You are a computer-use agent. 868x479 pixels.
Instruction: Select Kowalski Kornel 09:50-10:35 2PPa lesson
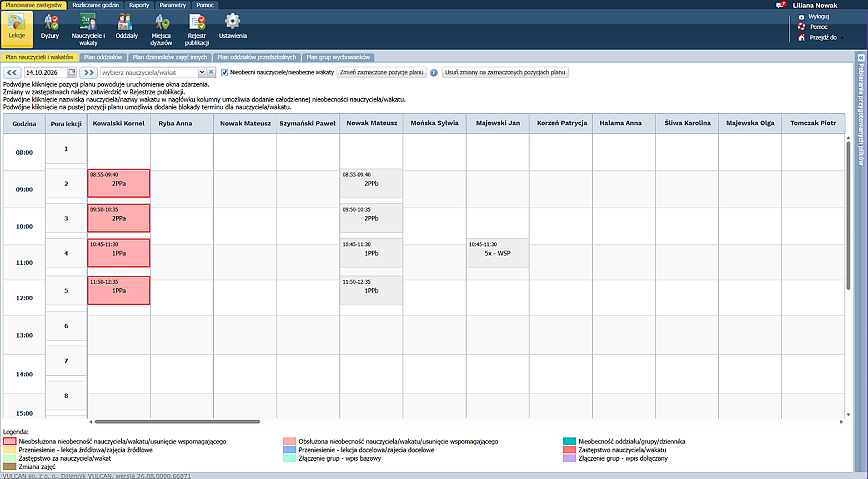(x=118, y=218)
